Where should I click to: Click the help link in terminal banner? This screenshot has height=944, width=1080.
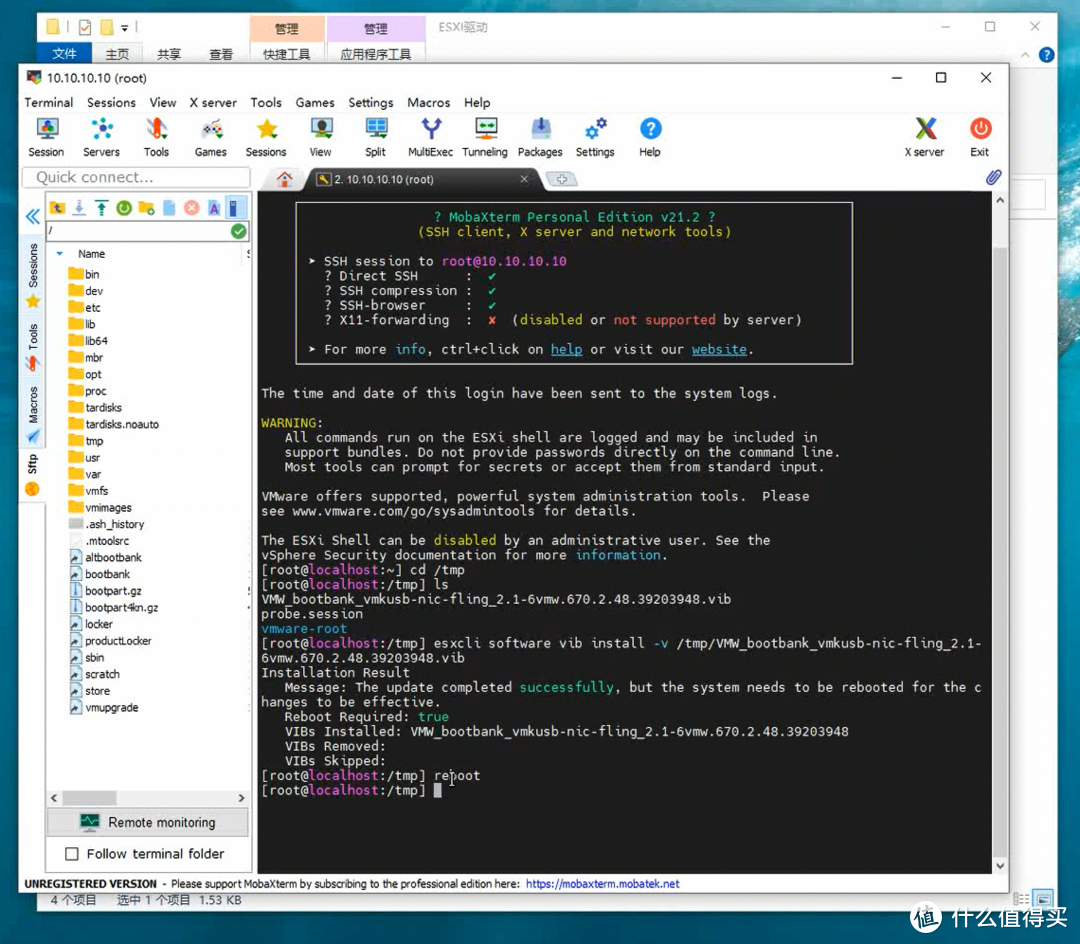[566, 349]
